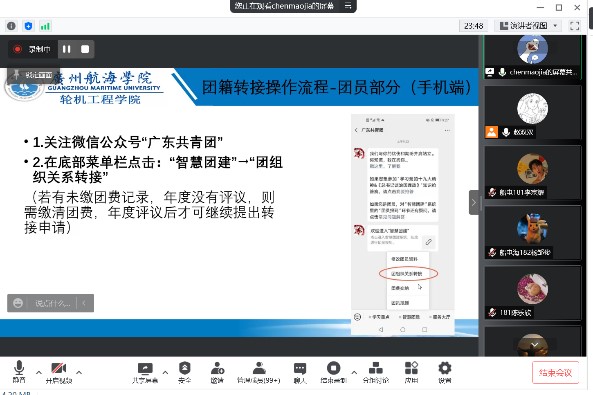593x395 pixels.
Task: Open the security shield settings
Action: coord(185,372)
